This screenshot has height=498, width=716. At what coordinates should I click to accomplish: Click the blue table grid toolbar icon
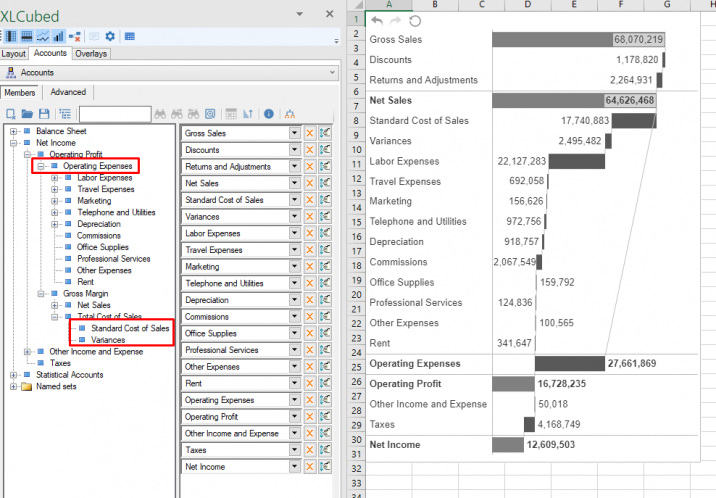[130, 37]
